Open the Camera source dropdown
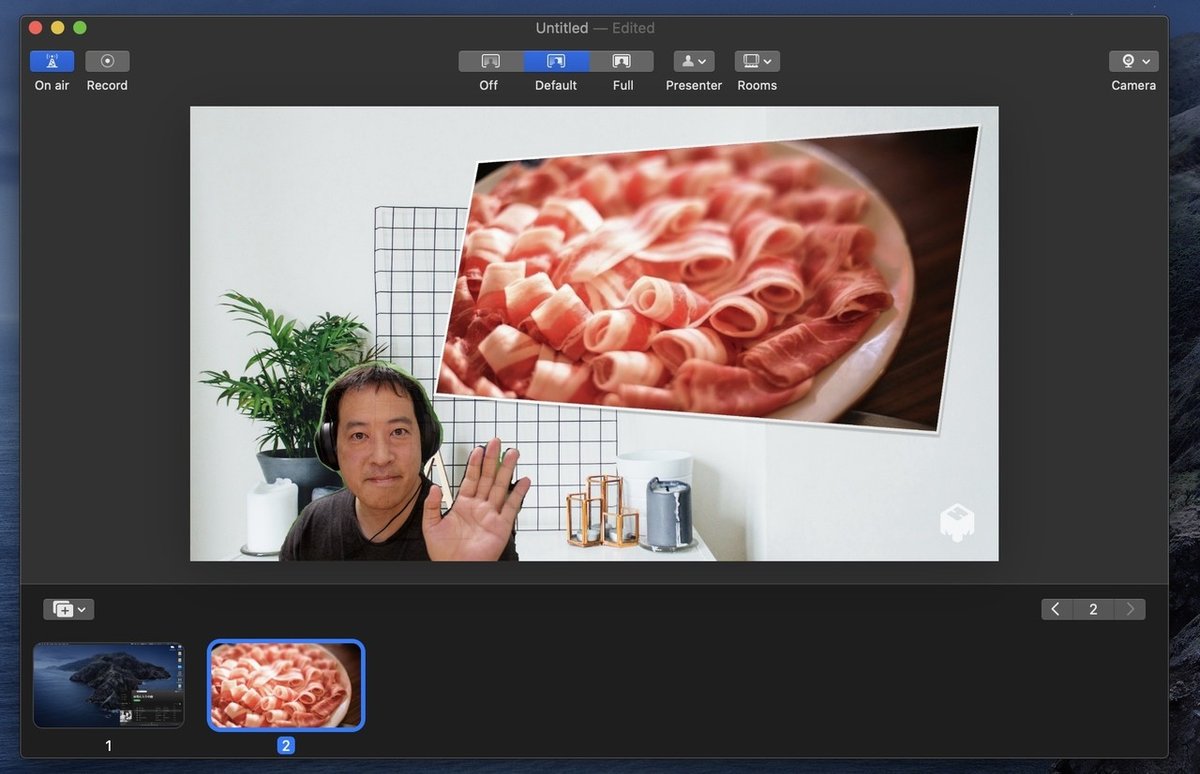 (x=1134, y=61)
